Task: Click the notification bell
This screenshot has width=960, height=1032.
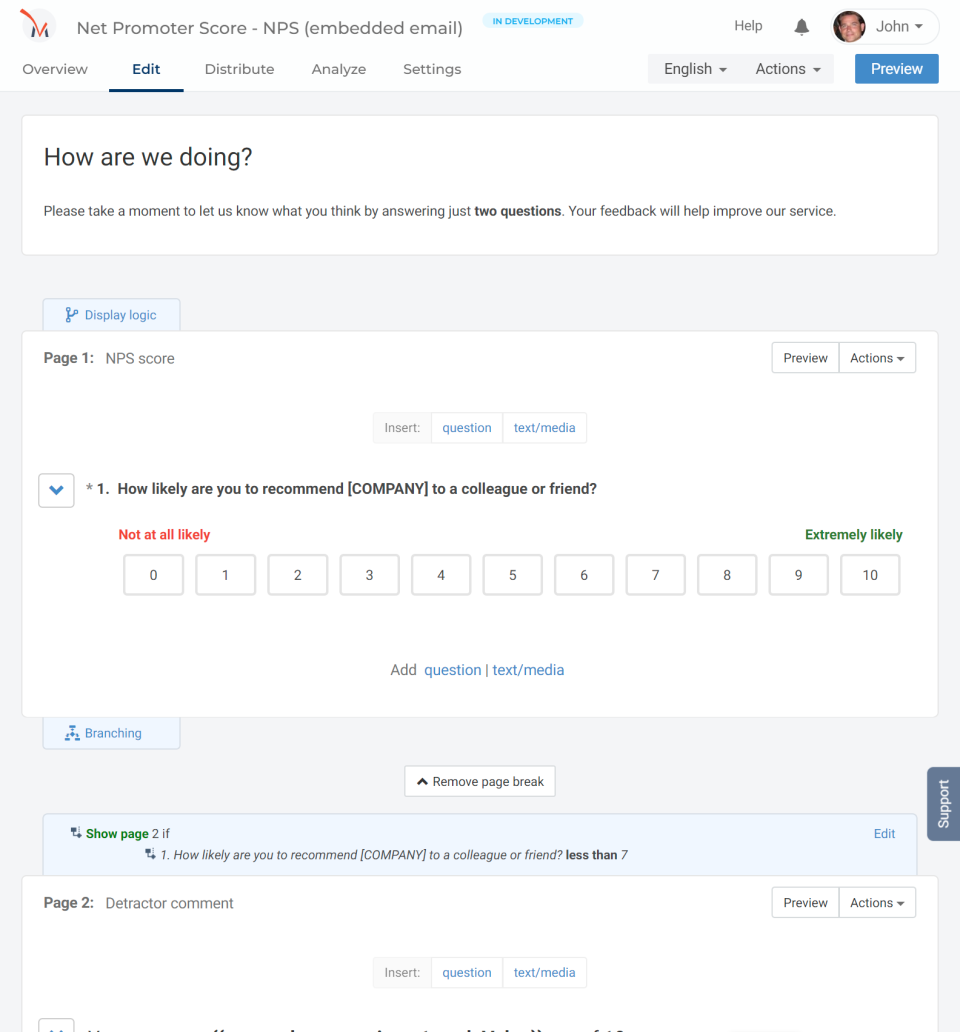Action: click(801, 26)
